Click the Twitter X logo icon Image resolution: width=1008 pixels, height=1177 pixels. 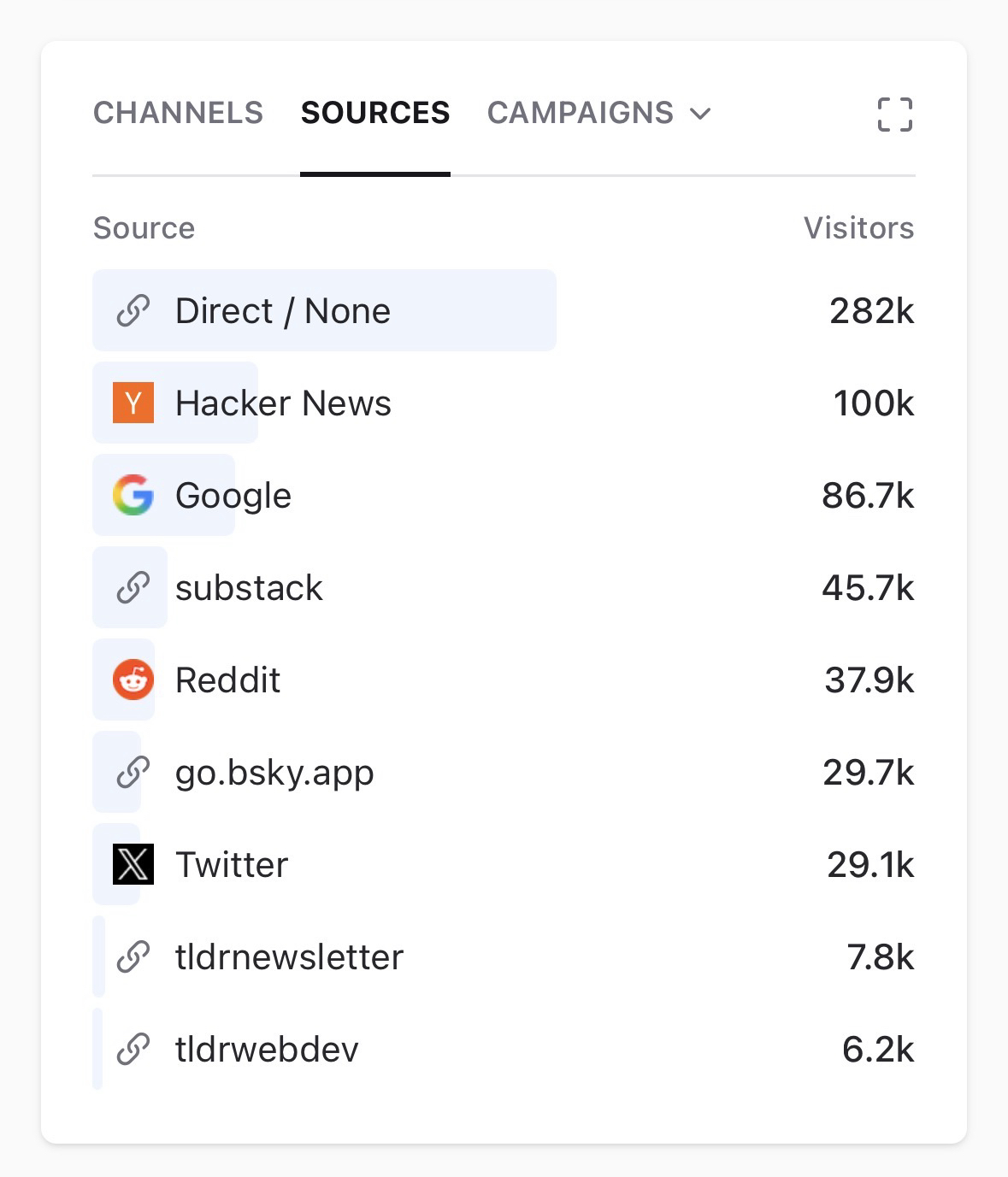[133, 864]
